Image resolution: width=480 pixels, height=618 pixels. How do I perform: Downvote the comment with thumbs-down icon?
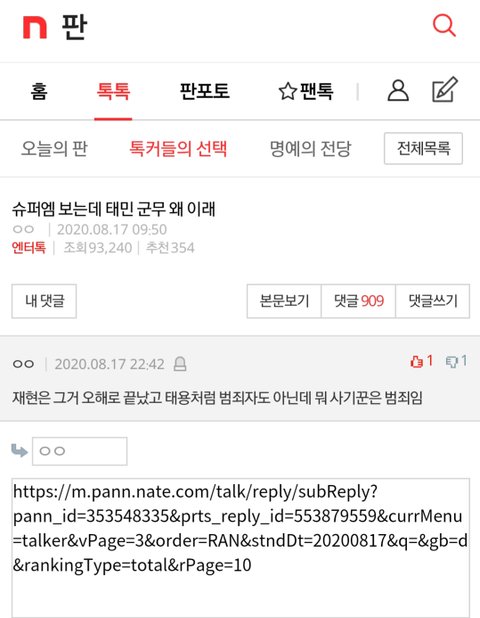452,361
